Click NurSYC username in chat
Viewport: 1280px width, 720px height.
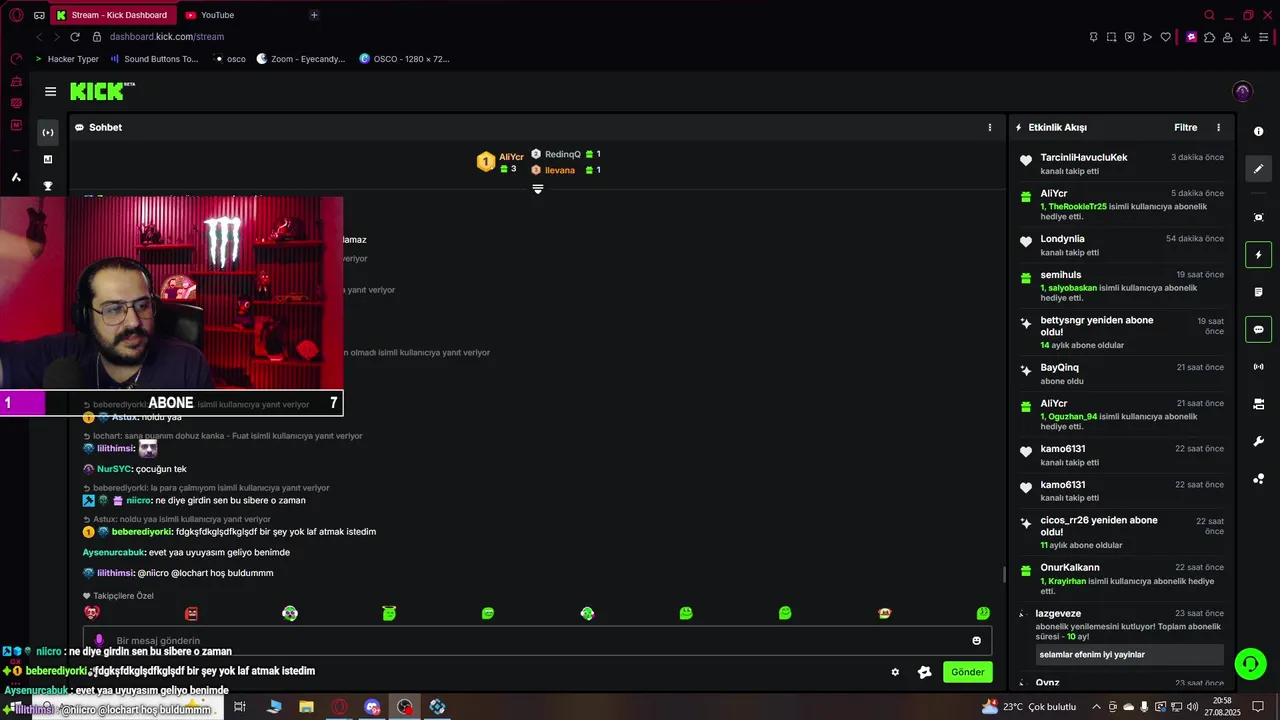point(114,469)
